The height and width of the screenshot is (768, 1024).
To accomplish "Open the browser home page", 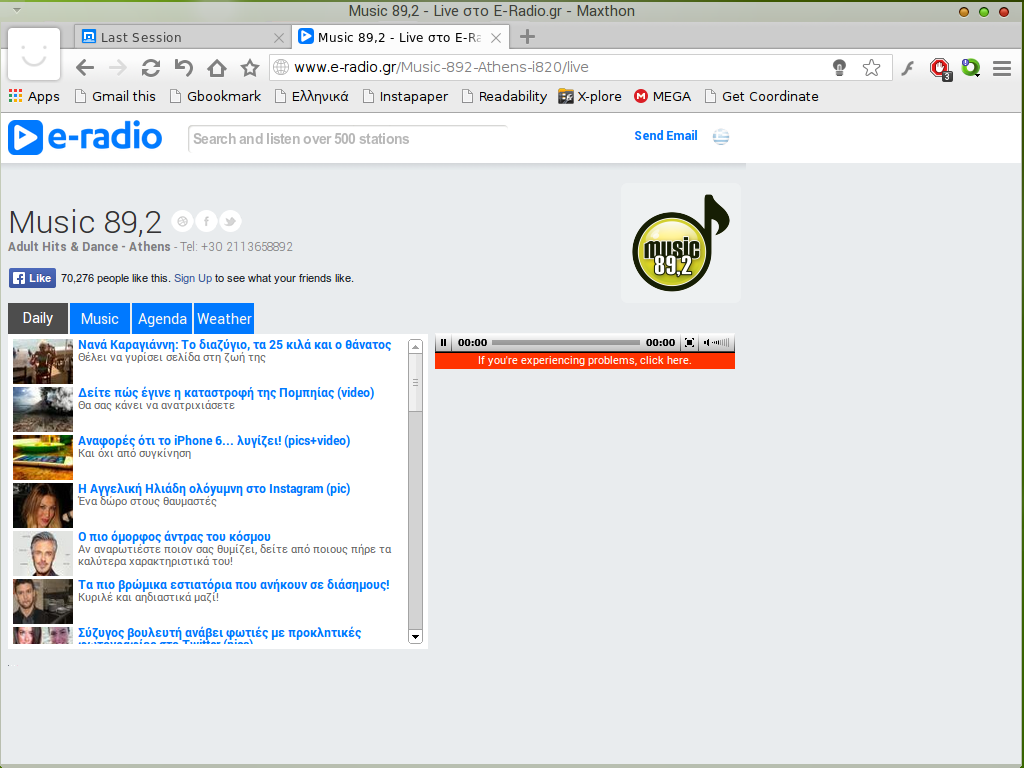I will pyautogui.click(x=217, y=67).
